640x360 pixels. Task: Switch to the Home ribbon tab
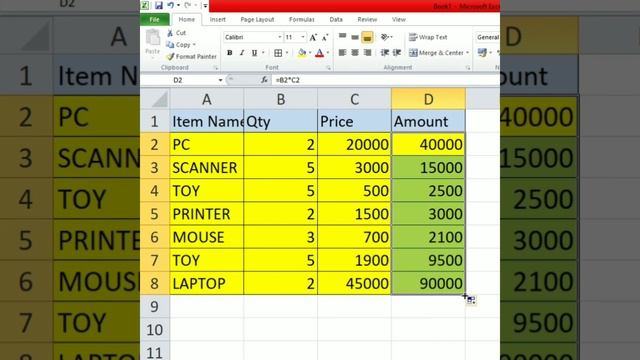coord(187,20)
